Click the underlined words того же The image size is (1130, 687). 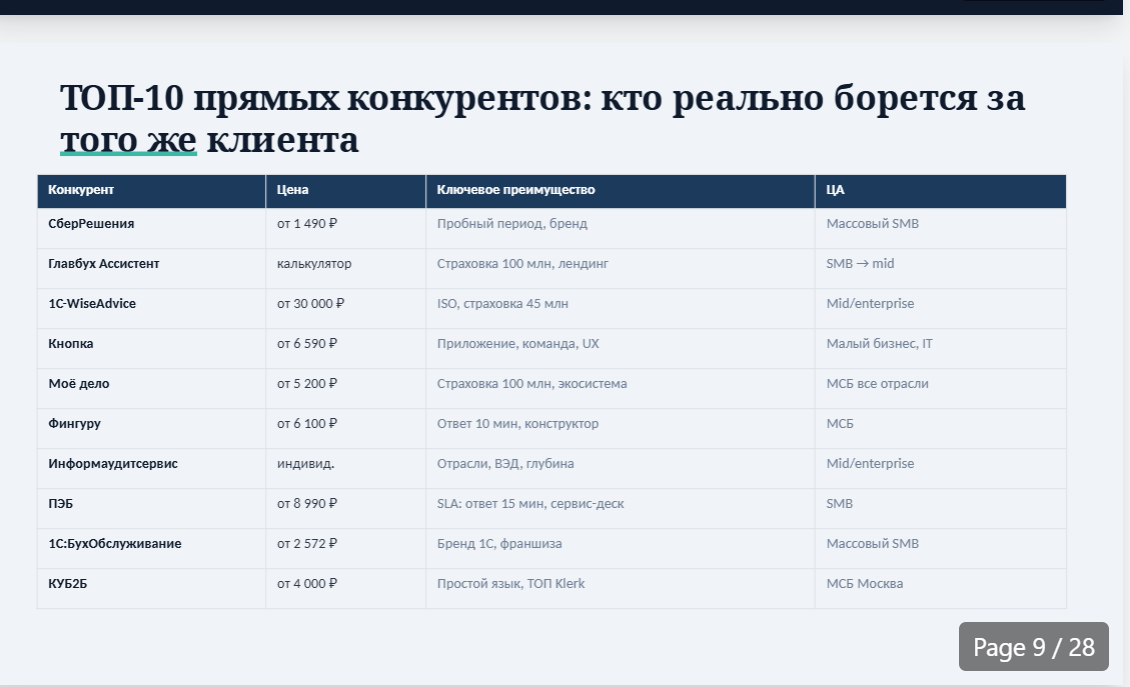coord(128,141)
